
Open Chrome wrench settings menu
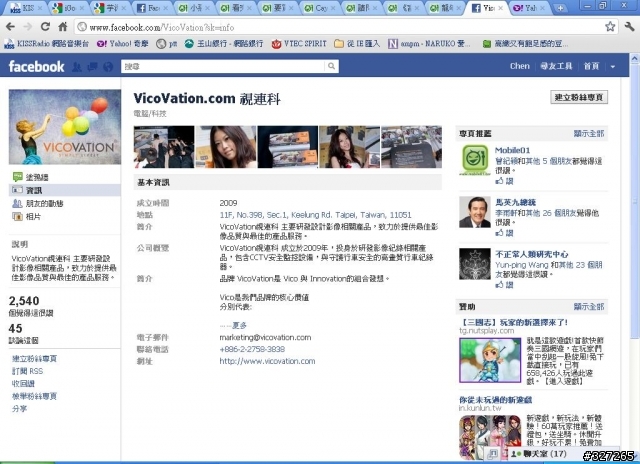click(x=629, y=27)
